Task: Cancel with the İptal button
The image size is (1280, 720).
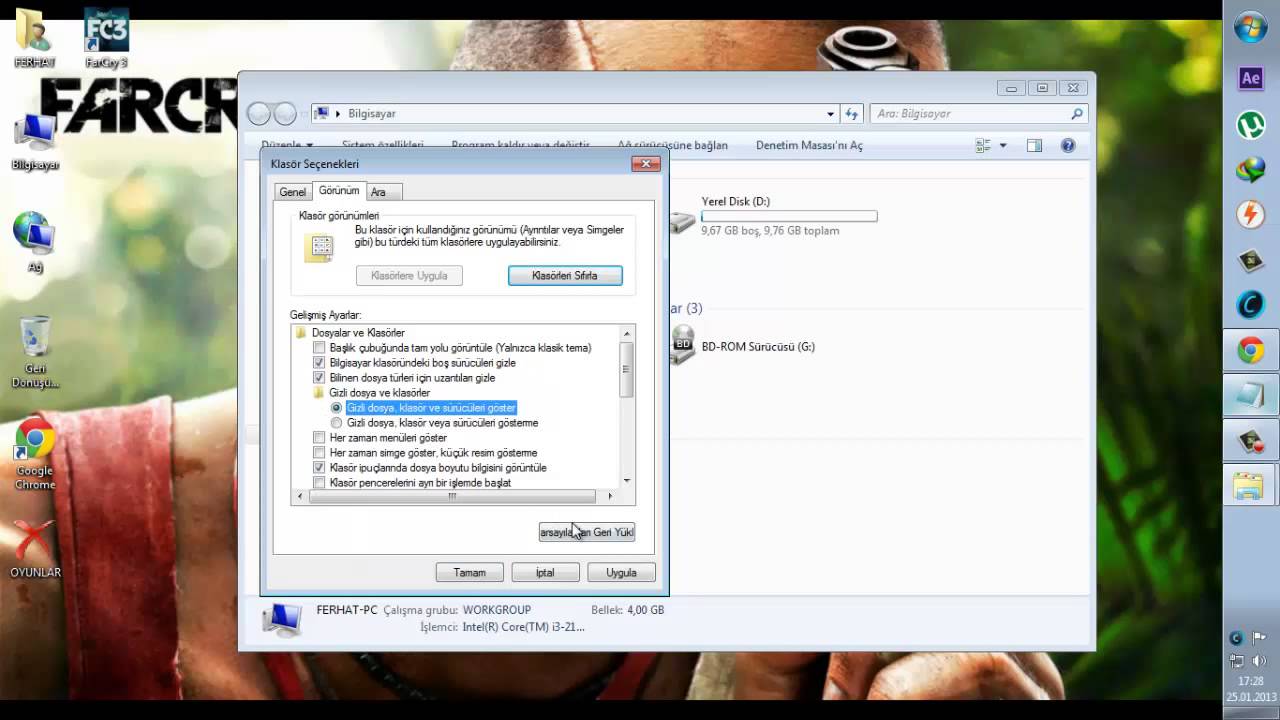Action: point(545,572)
